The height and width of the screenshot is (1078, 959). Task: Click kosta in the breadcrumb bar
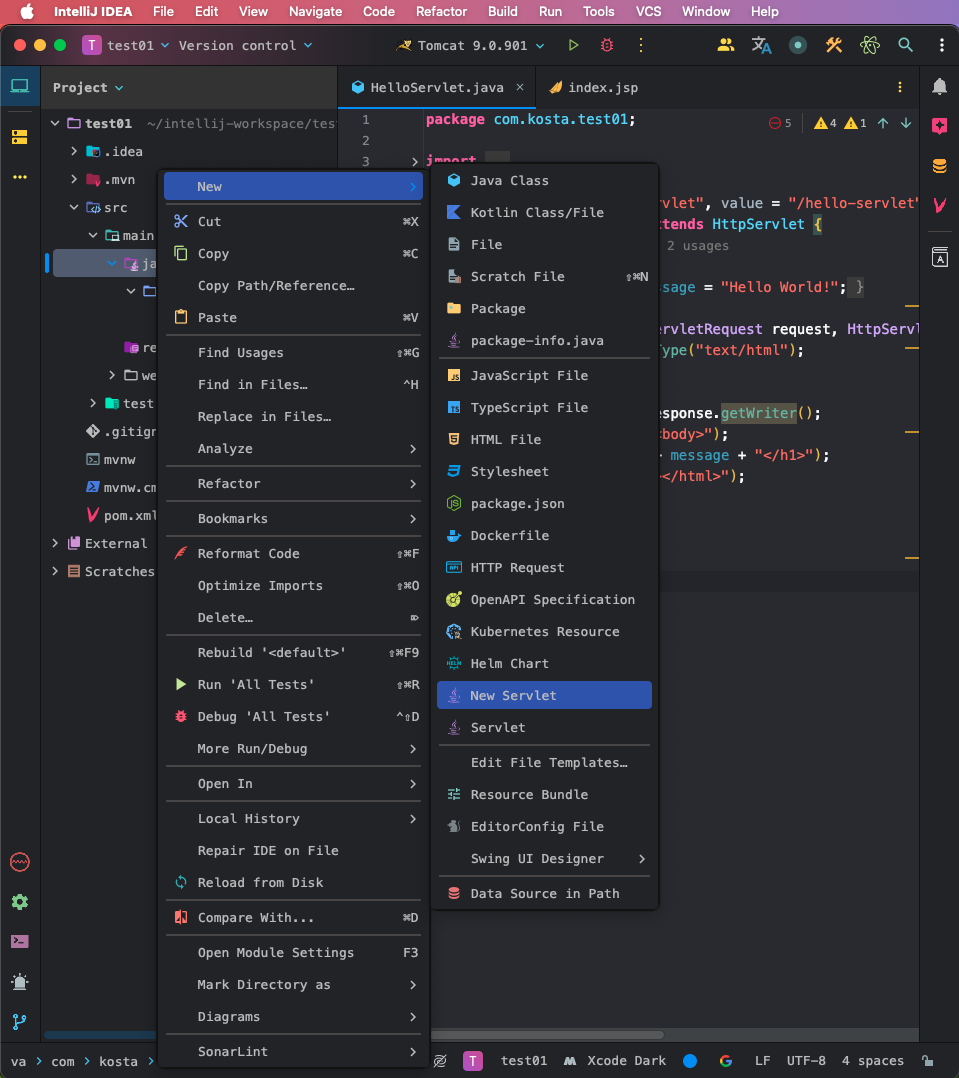point(118,1062)
